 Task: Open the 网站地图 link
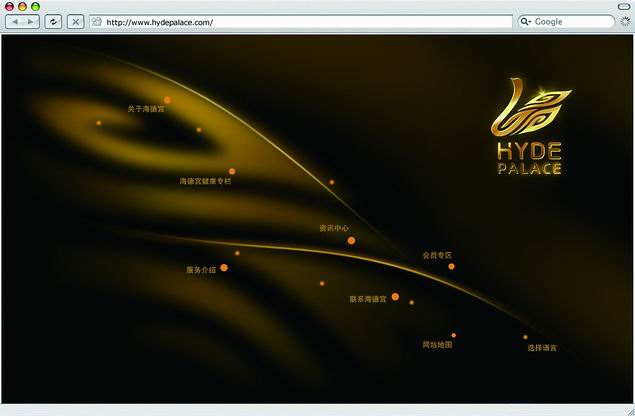click(437, 345)
